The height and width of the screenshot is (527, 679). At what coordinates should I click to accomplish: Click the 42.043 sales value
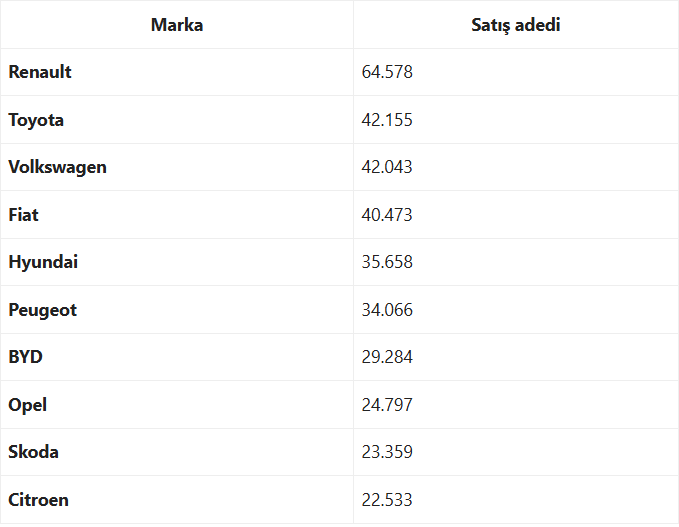tap(387, 167)
